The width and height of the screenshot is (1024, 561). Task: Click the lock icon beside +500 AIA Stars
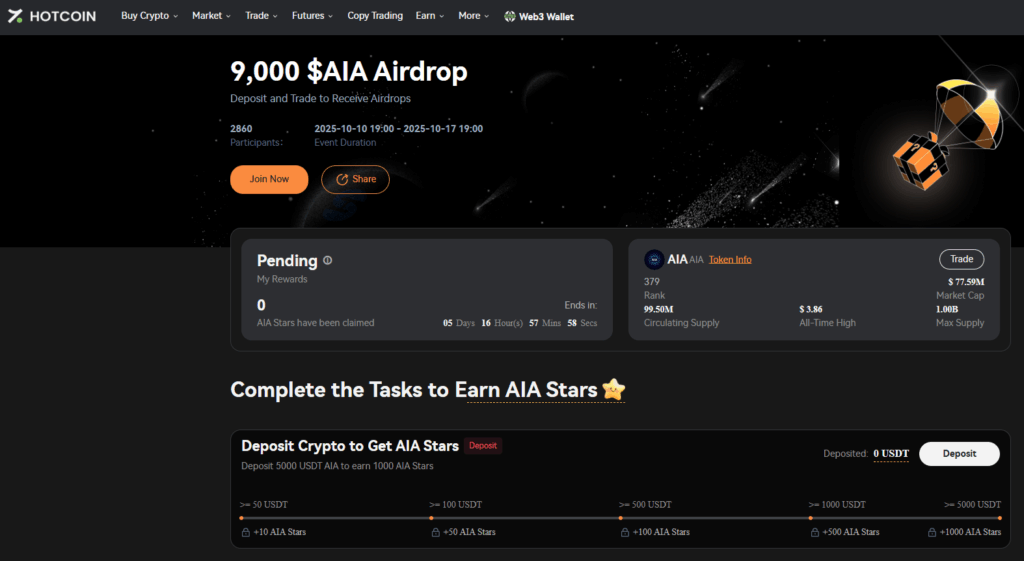point(813,532)
